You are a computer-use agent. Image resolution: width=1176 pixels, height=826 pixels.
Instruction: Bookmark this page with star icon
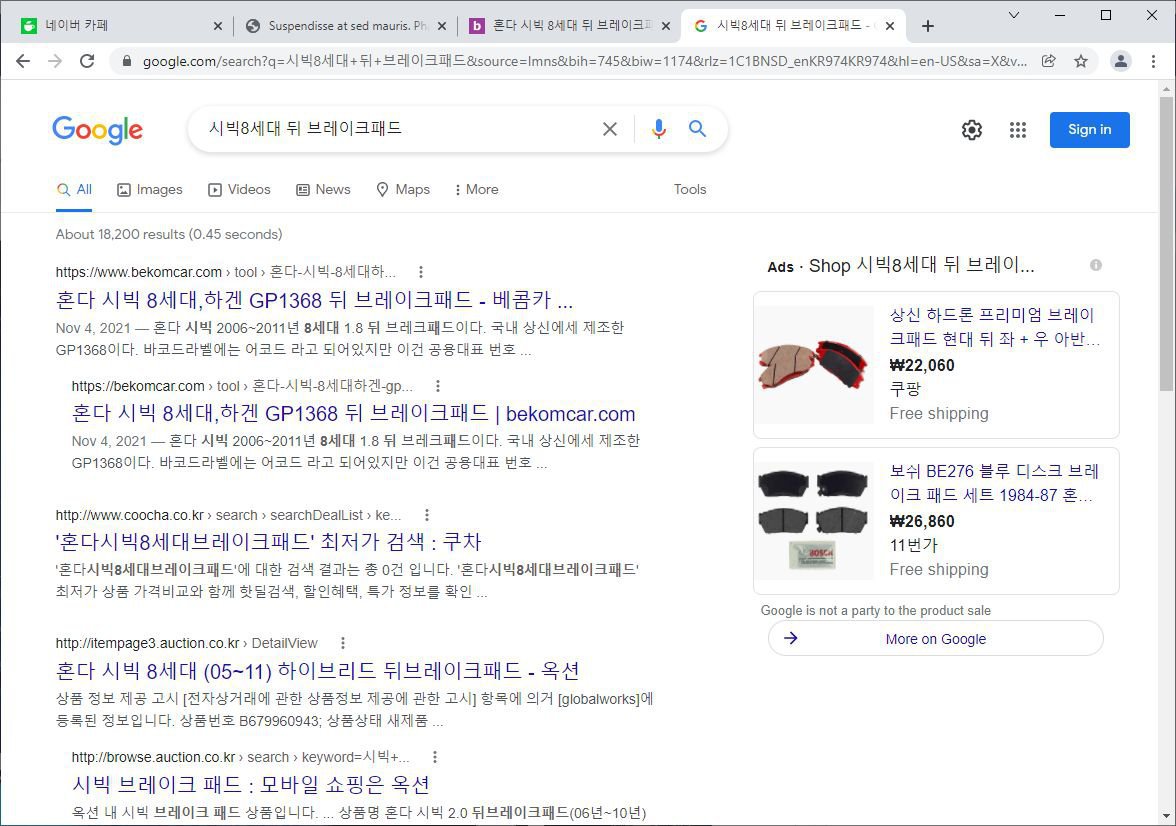[1080, 62]
